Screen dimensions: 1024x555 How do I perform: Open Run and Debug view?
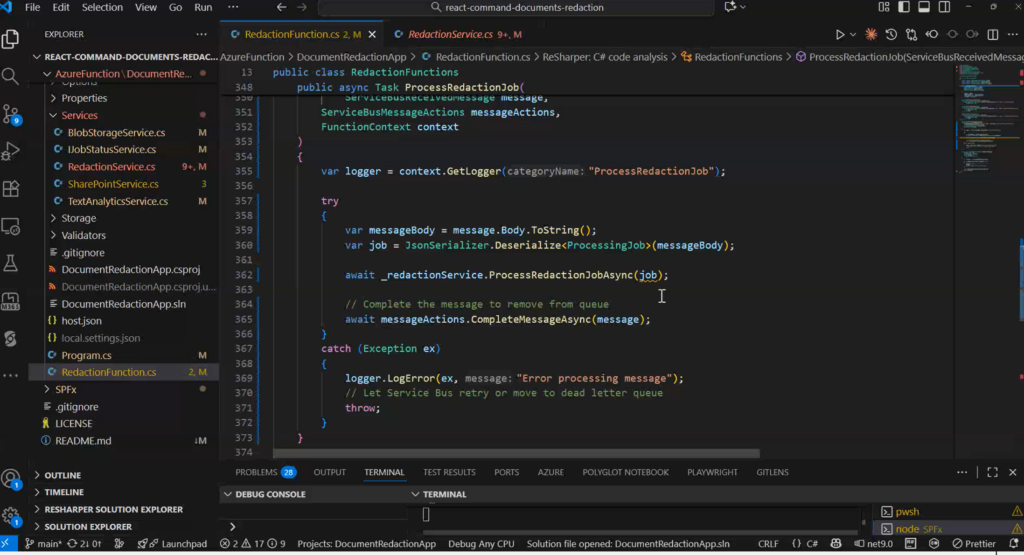tap(11, 151)
